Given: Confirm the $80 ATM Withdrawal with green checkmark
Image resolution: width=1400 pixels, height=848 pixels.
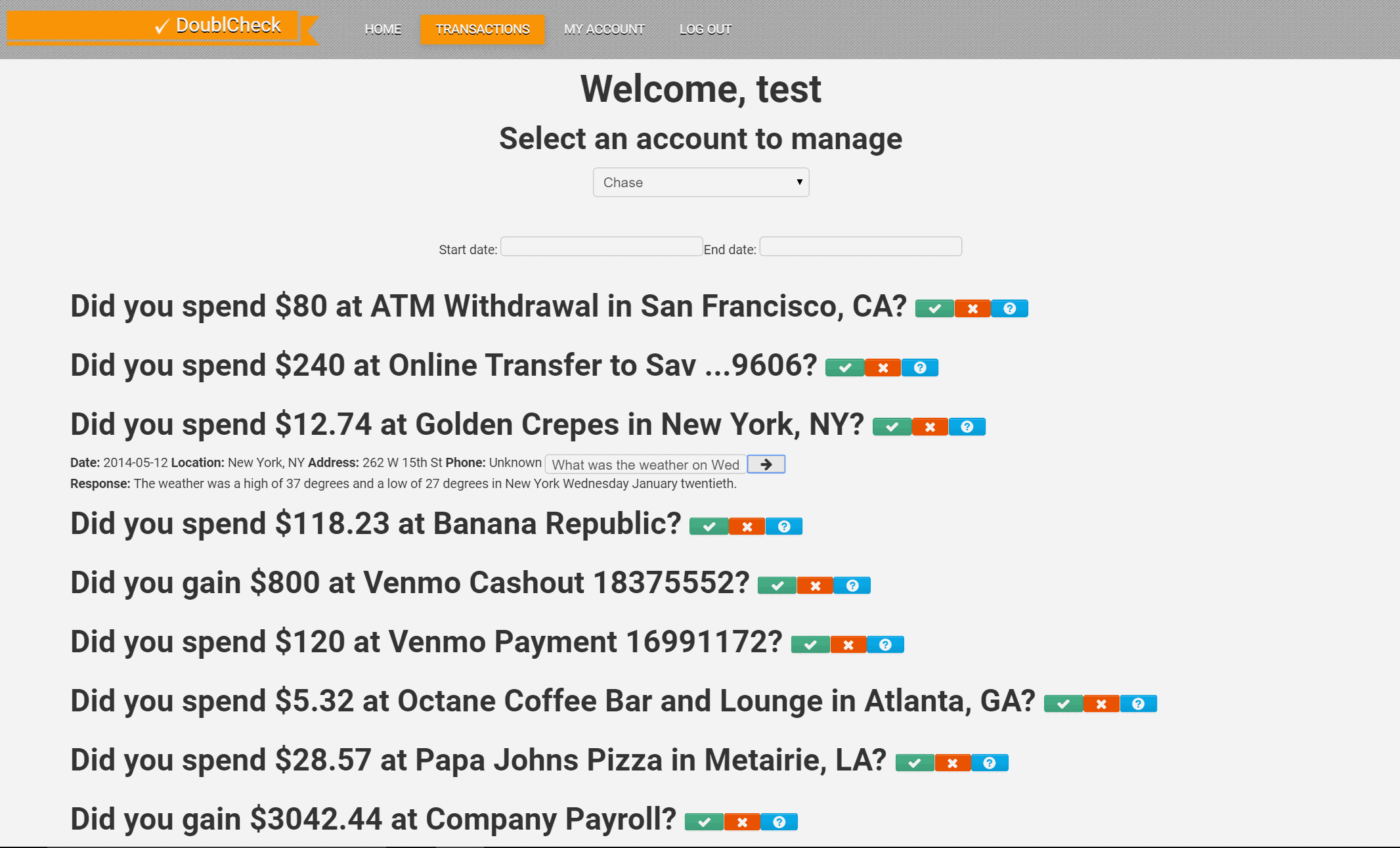Looking at the screenshot, I should point(934,309).
